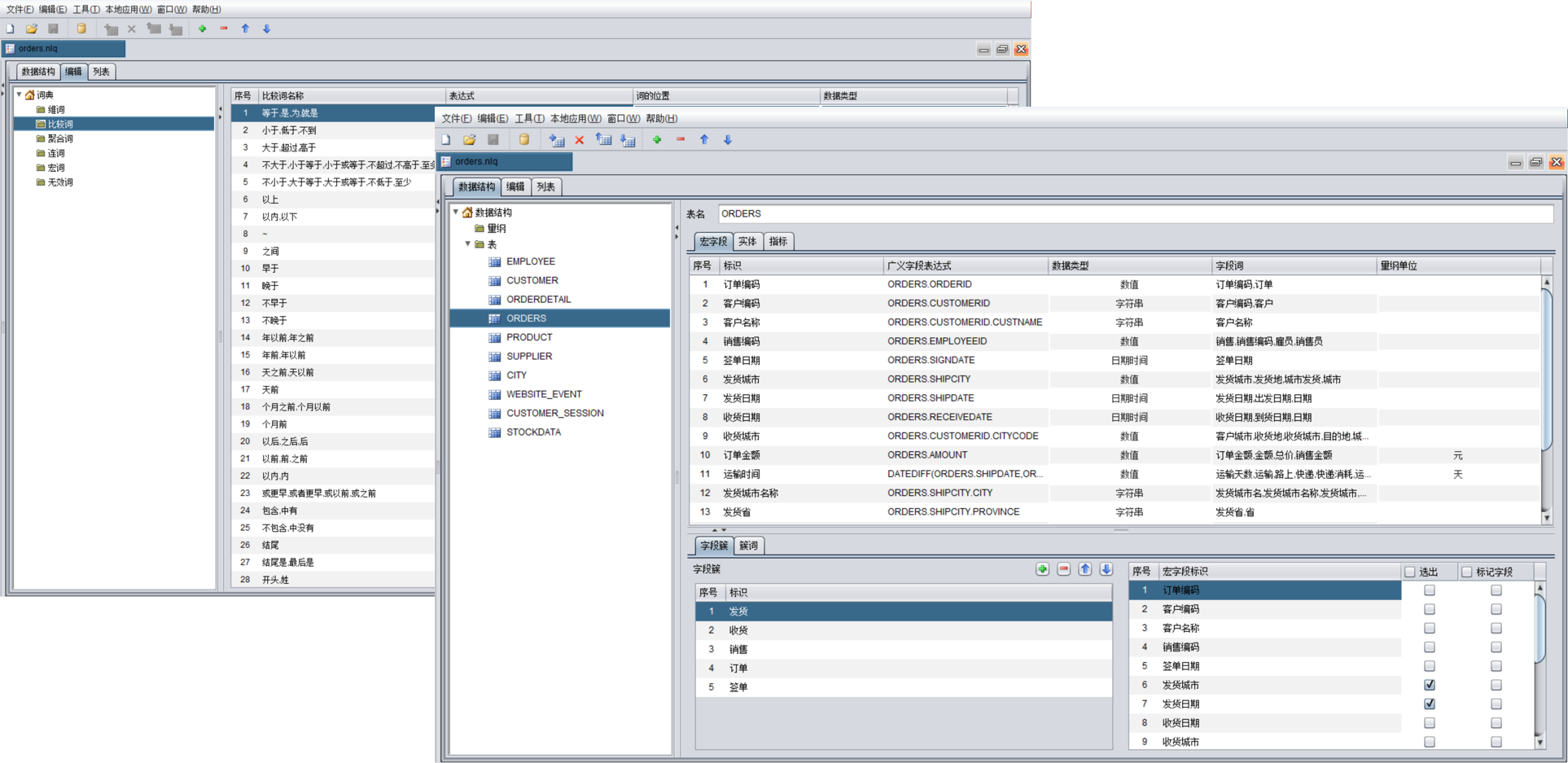Uncheck 选出 for the 发货城市 row
The width and height of the screenshot is (1568, 763).
pyautogui.click(x=1430, y=685)
